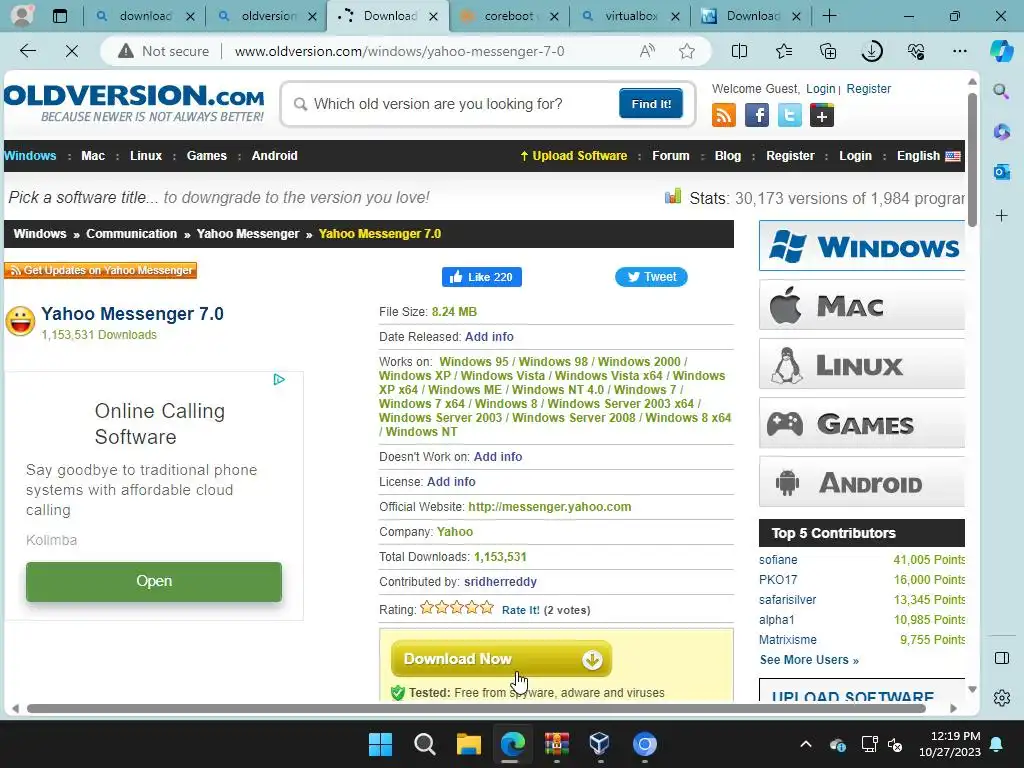Click the Upload Software link

tap(573, 155)
